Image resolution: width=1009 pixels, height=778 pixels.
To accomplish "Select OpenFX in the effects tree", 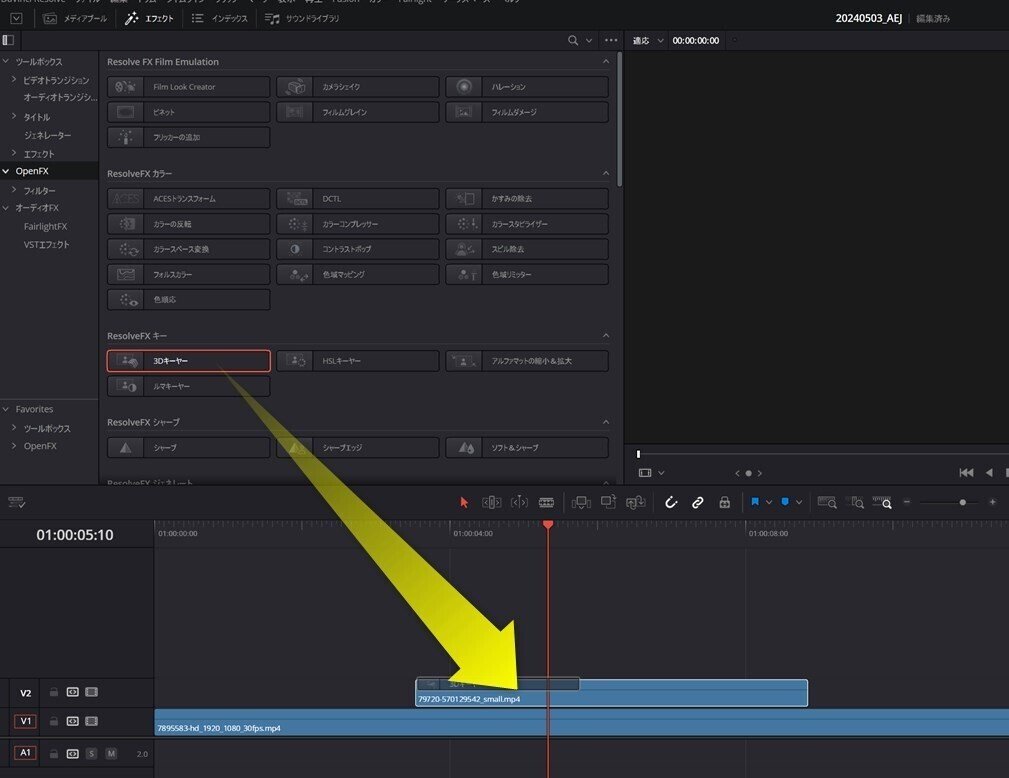I will 32,171.
